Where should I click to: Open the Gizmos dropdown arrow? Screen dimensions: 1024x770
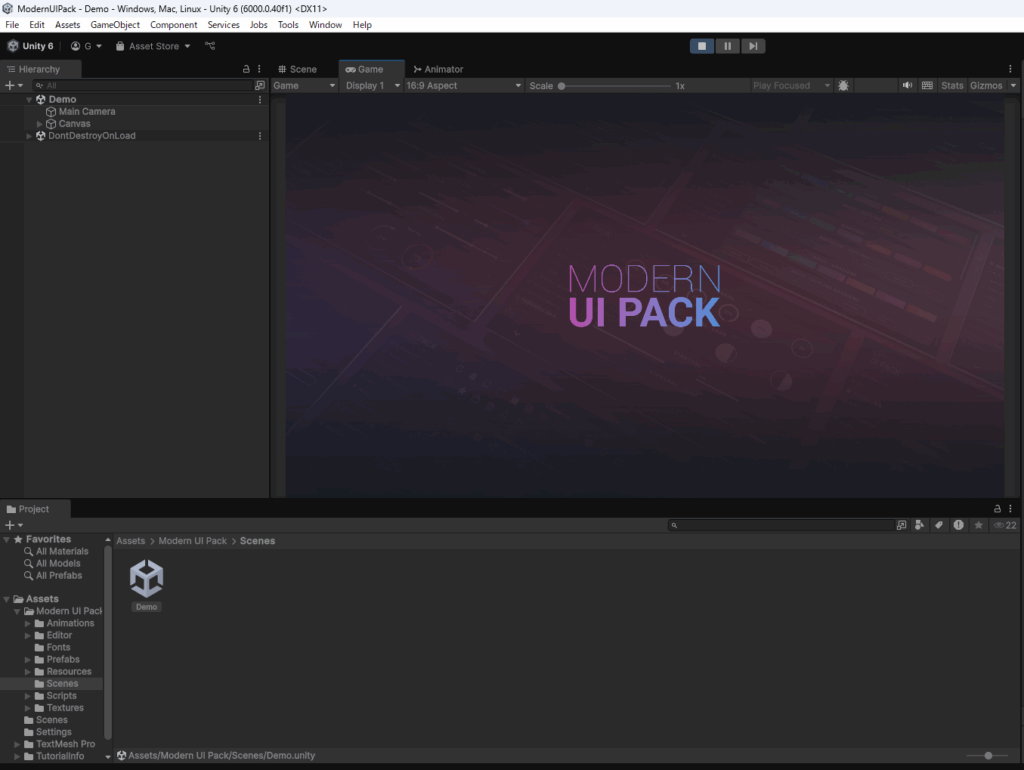click(x=1014, y=86)
